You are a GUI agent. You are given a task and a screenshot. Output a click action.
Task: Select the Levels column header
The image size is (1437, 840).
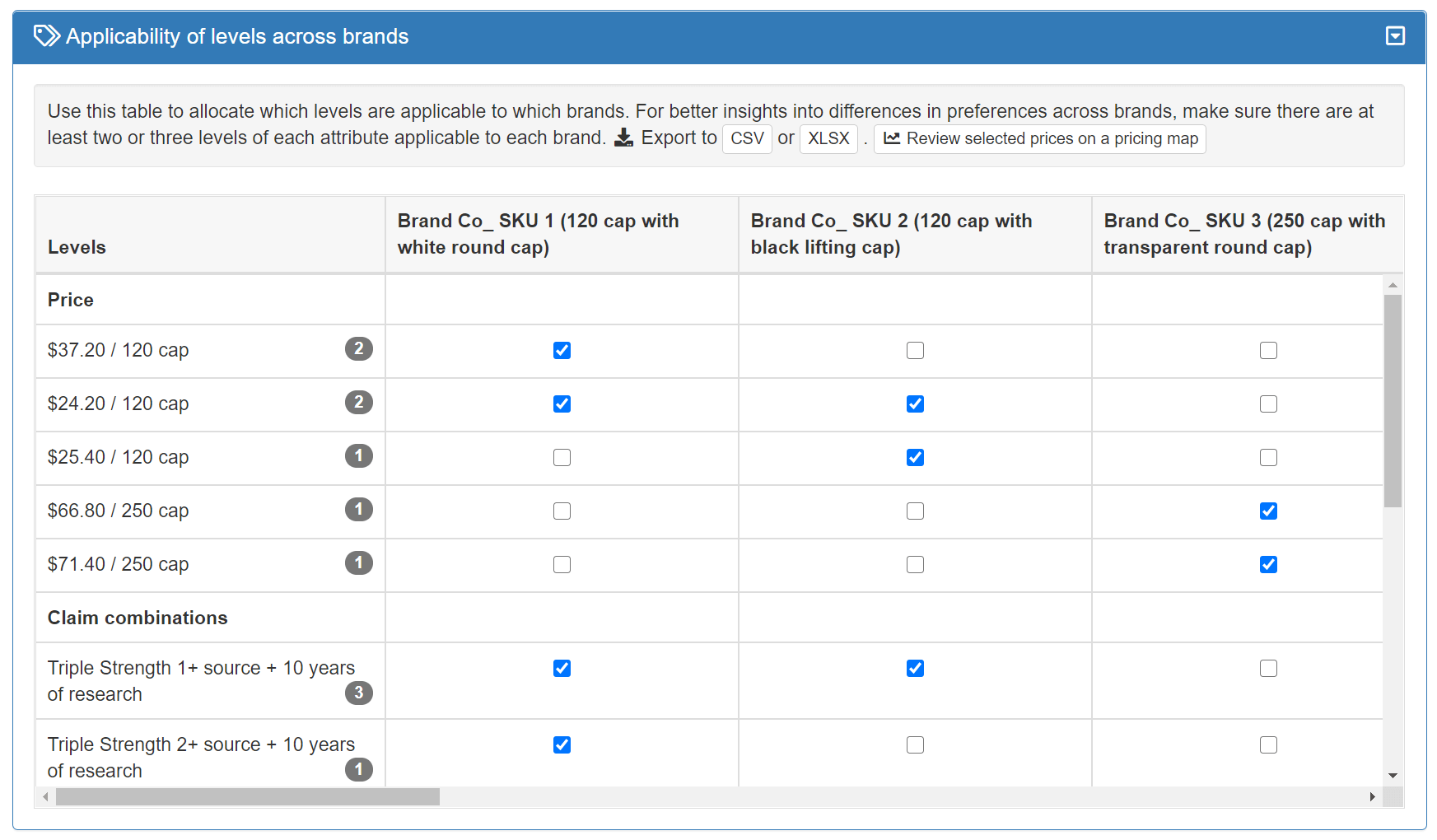[210, 235]
